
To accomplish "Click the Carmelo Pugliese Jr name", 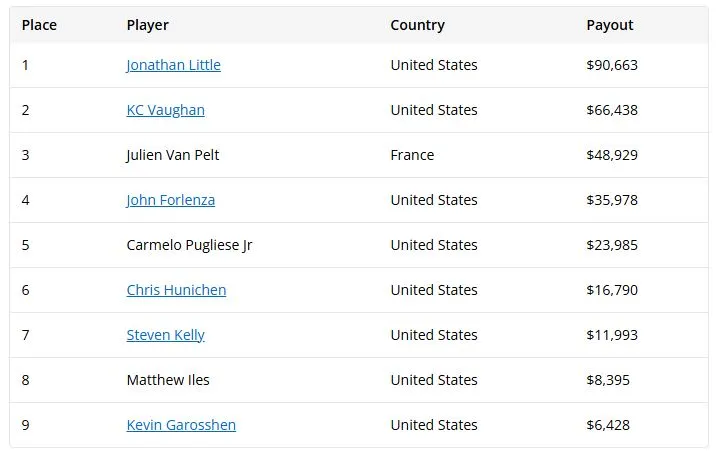I will pos(189,245).
